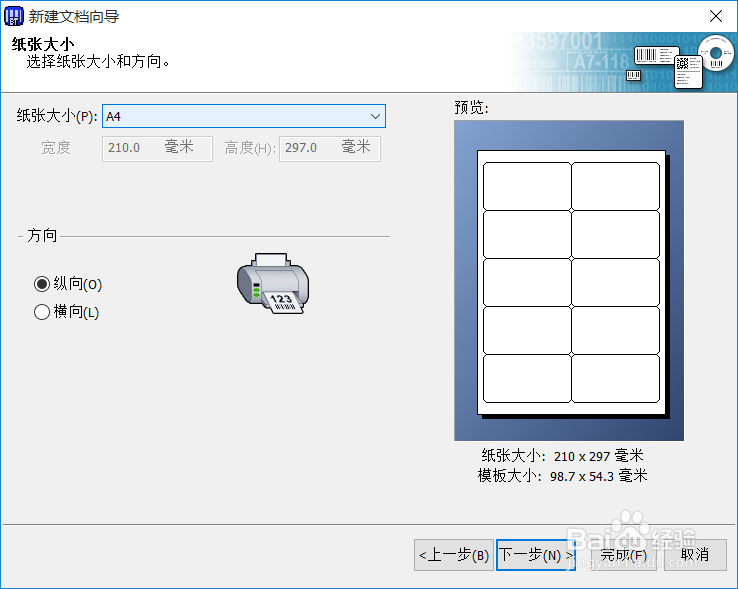Image resolution: width=738 pixels, height=589 pixels.
Task: Proceed with 下一步(N) > button
Action: 536,555
